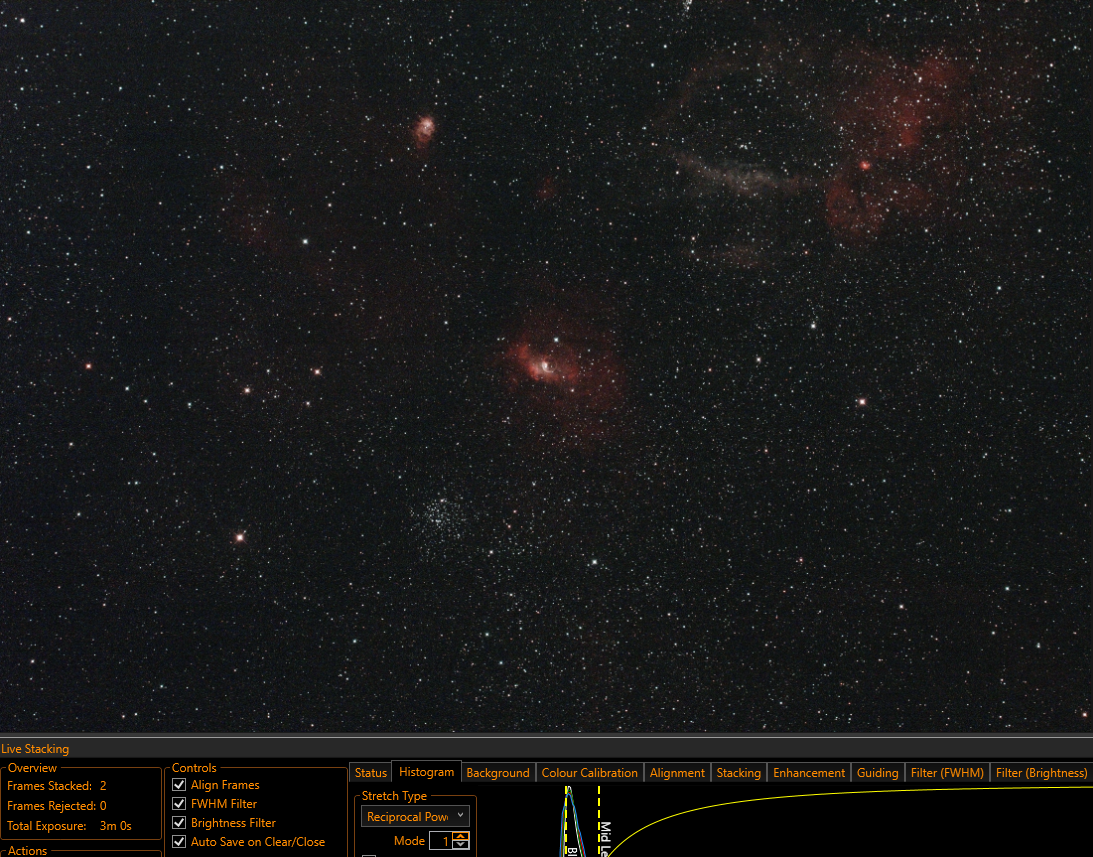Open the Stretch Type dropdown
The width and height of the screenshot is (1093, 857).
click(415, 816)
